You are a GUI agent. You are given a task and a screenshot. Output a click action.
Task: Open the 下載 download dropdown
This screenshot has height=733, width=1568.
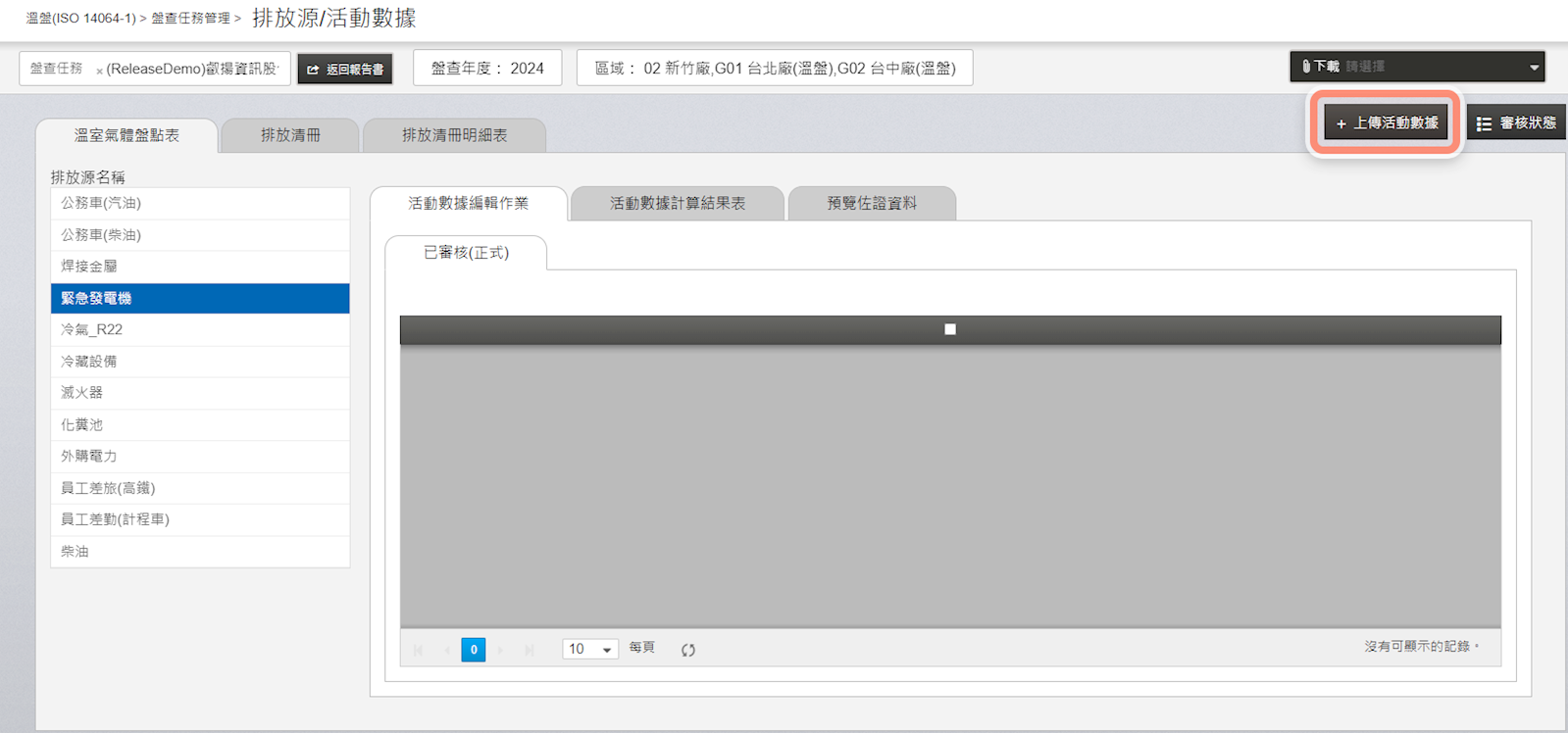point(1417,67)
